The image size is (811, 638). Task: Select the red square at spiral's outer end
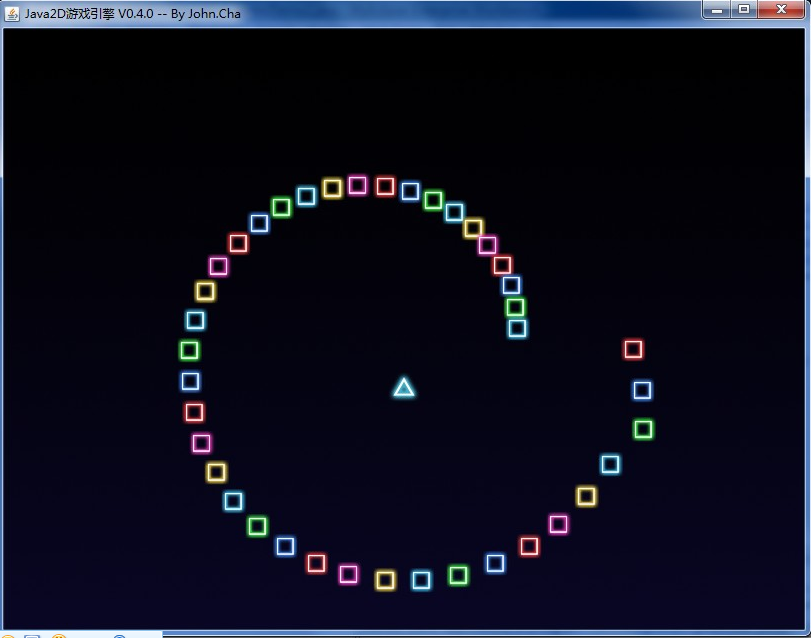pyautogui.click(x=634, y=349)
